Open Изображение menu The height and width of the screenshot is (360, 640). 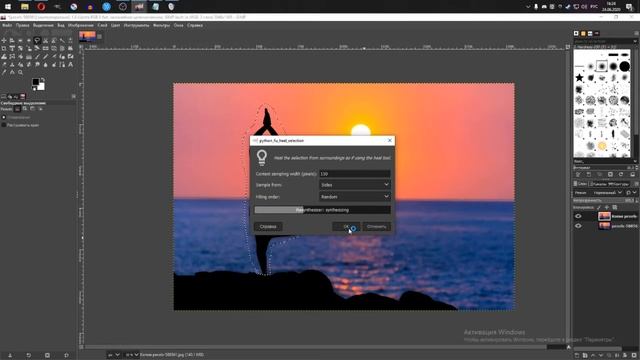[x=81, y=25]
